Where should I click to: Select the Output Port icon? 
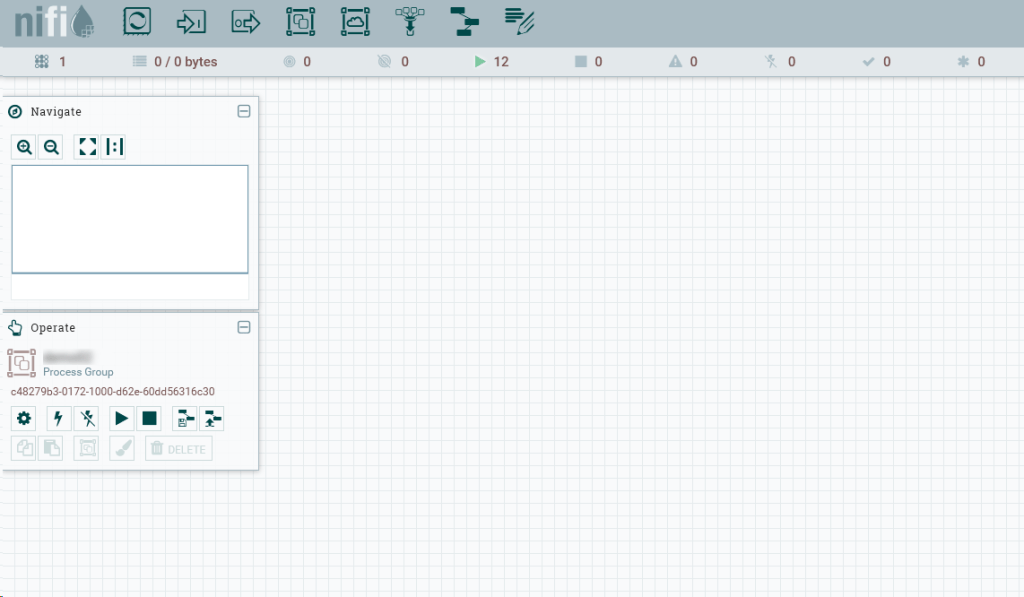coord(246,21)
